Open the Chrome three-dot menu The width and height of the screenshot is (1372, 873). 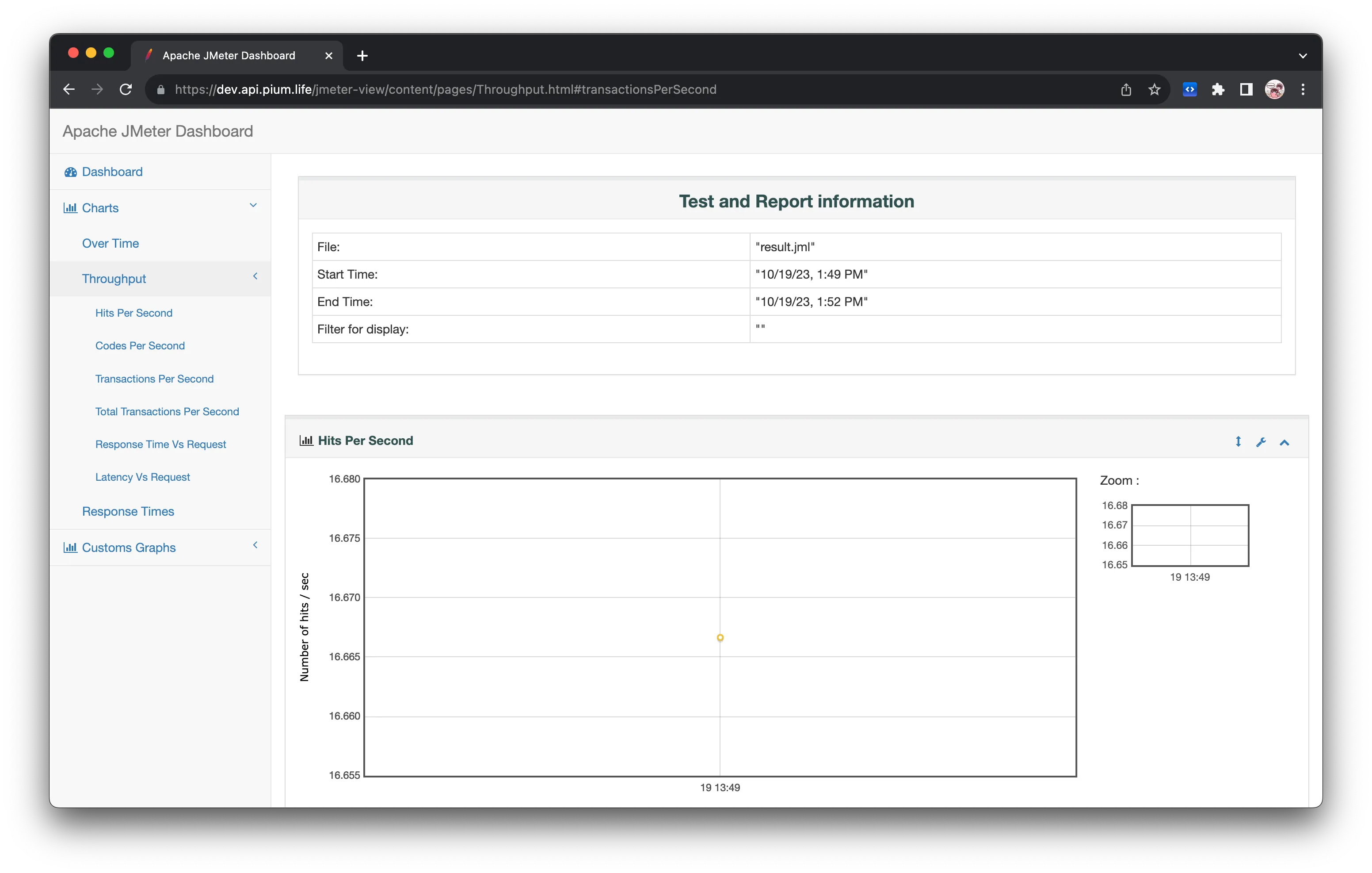point(1303,89)
